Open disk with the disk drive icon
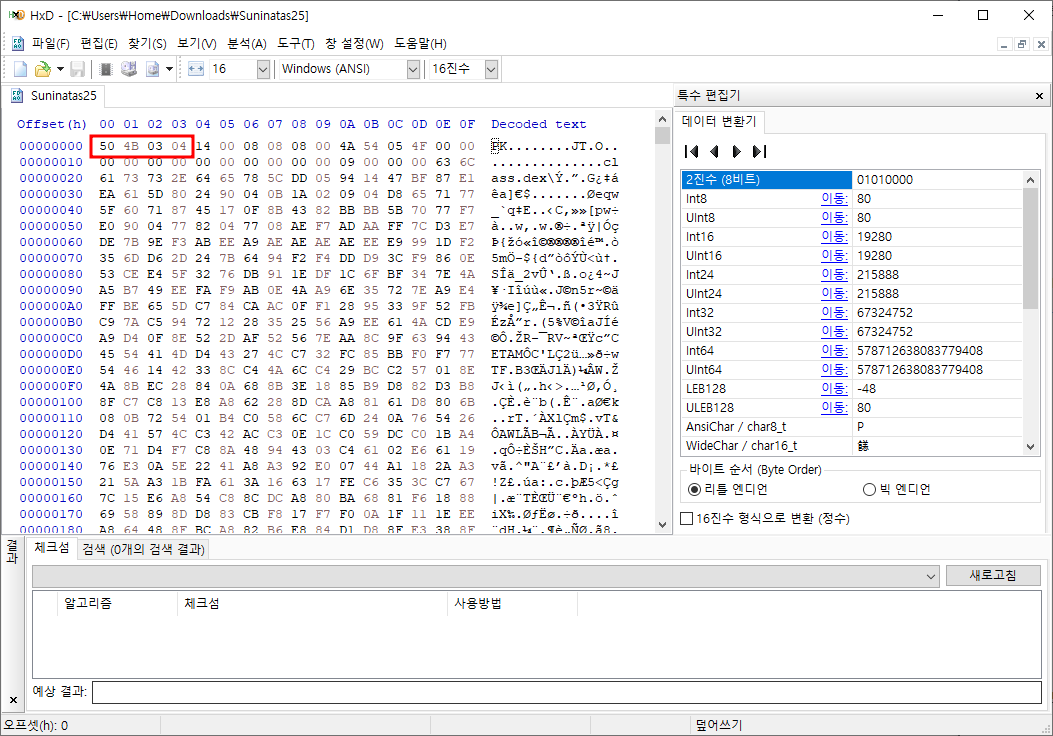1053x736 pixels. point(129,69)
